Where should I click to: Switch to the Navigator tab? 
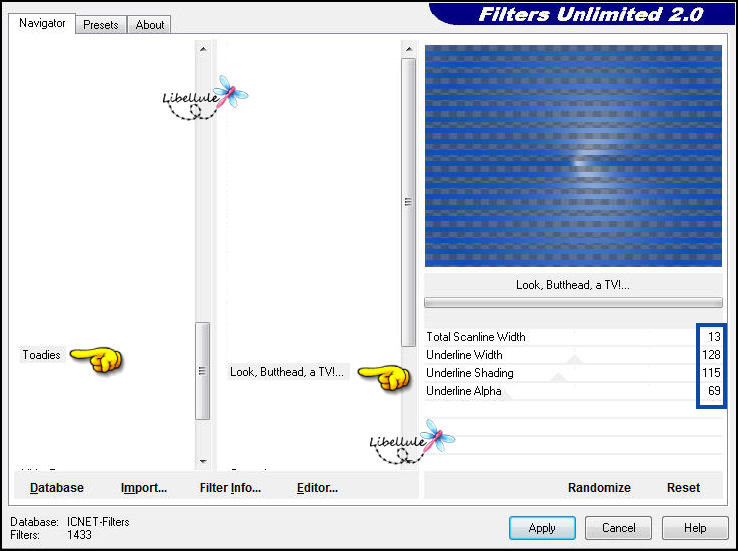(x=42, y=23)
